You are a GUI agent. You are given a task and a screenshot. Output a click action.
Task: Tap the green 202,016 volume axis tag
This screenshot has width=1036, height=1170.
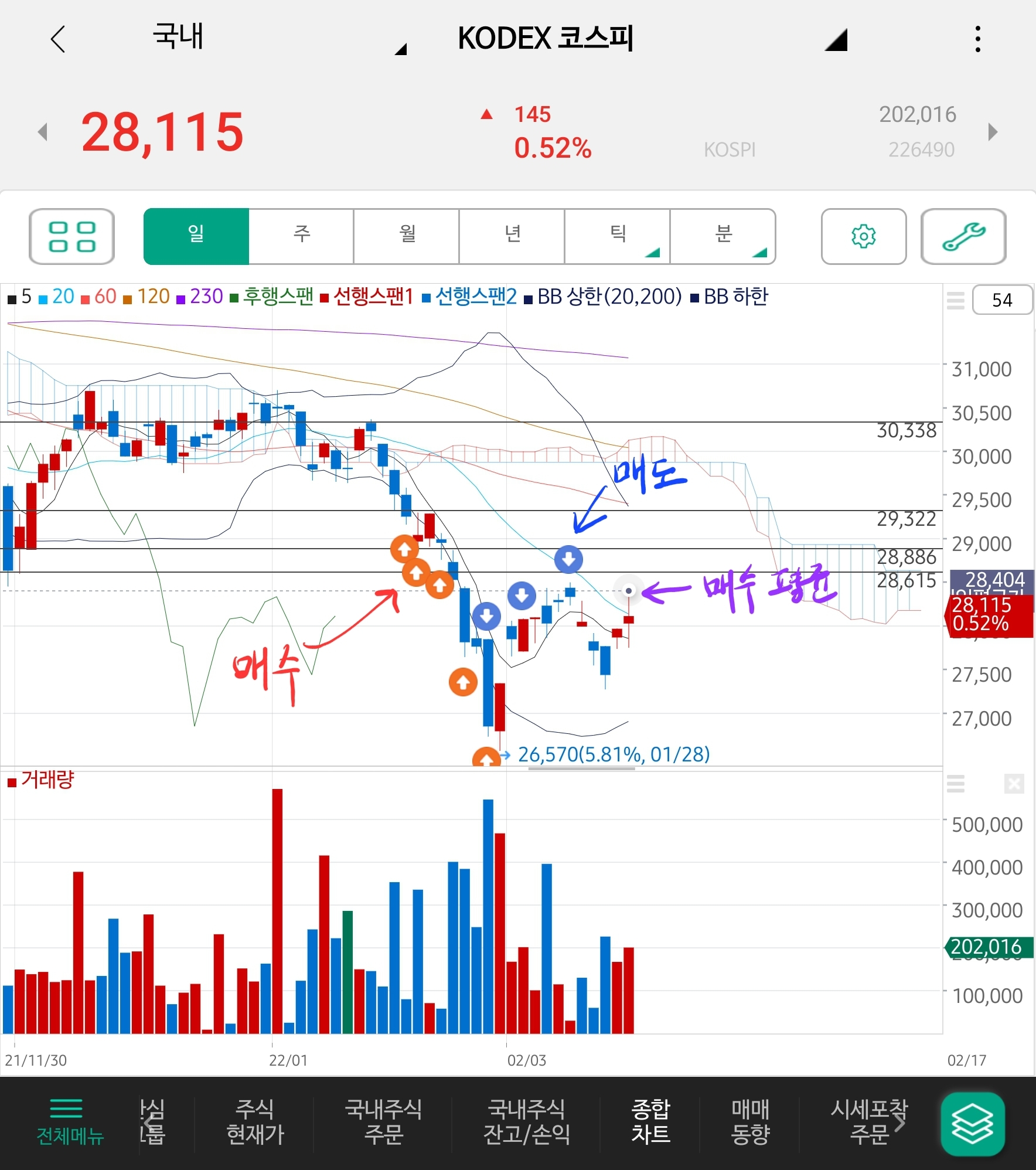(x=989, y=947)
